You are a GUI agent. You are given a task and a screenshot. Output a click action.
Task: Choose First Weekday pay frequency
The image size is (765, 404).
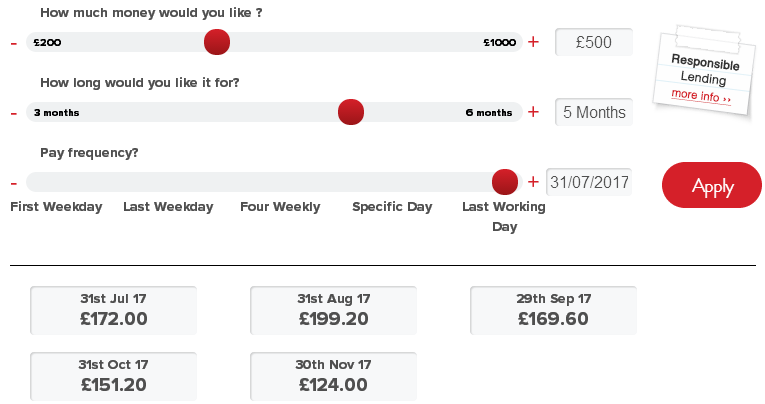click(x=56, y=207)
